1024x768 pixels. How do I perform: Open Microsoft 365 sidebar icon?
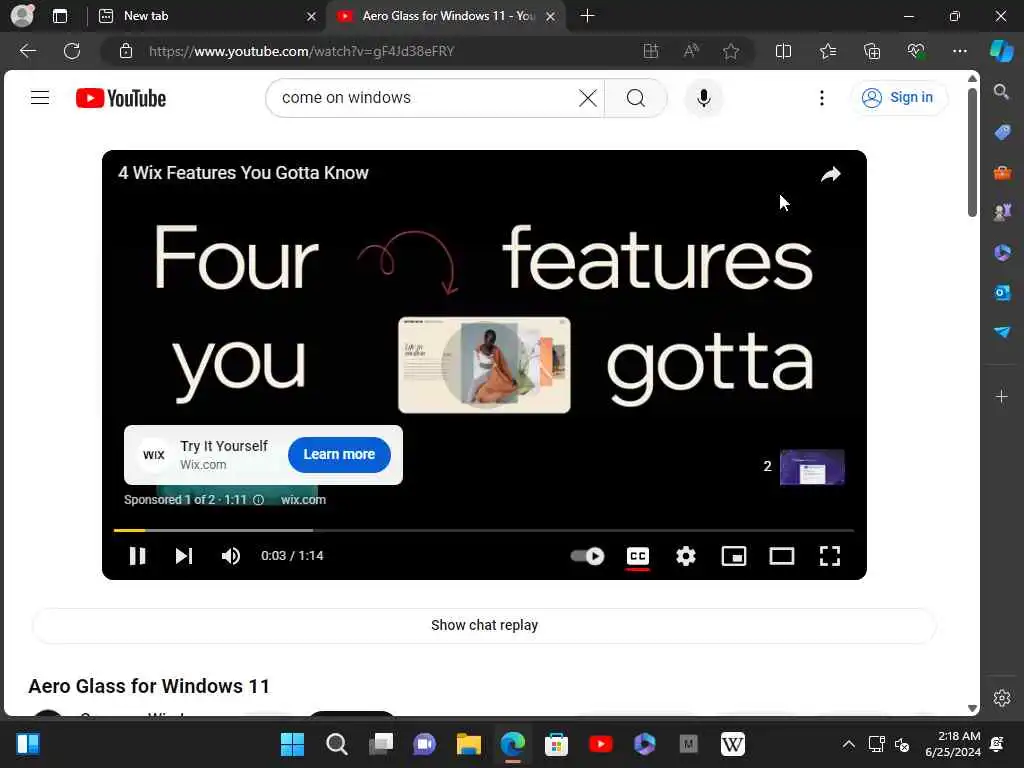[1002, 253]
